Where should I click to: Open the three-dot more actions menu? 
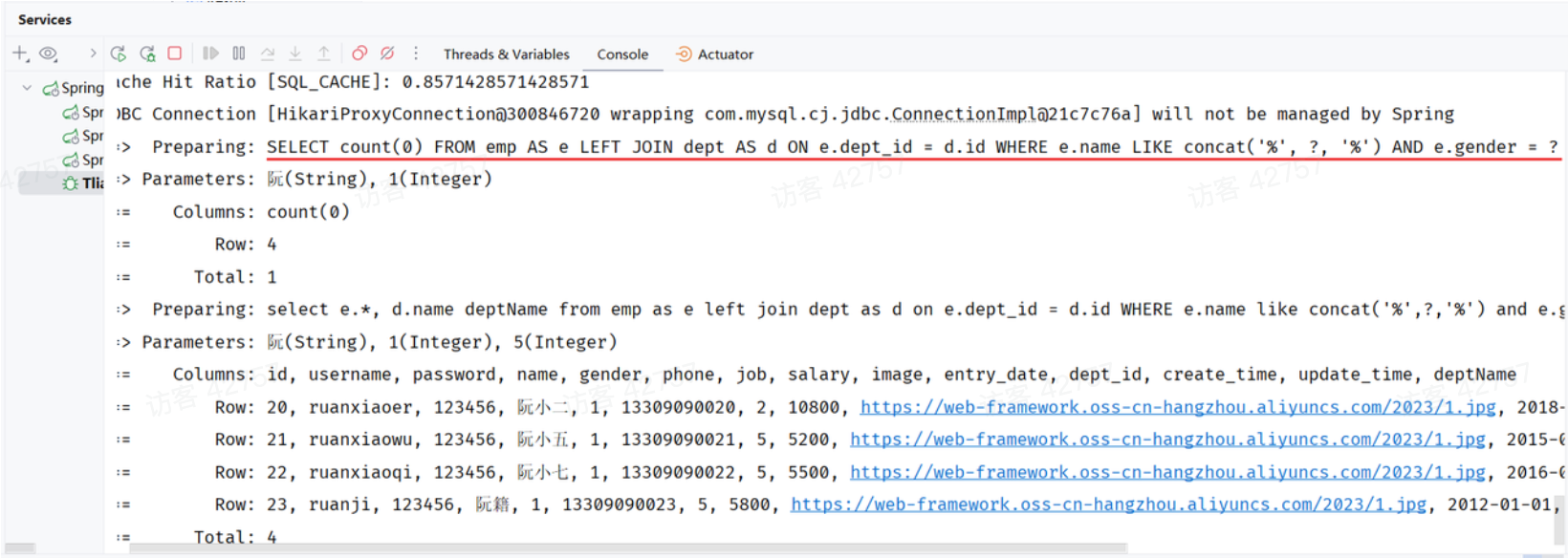point(416,54)
